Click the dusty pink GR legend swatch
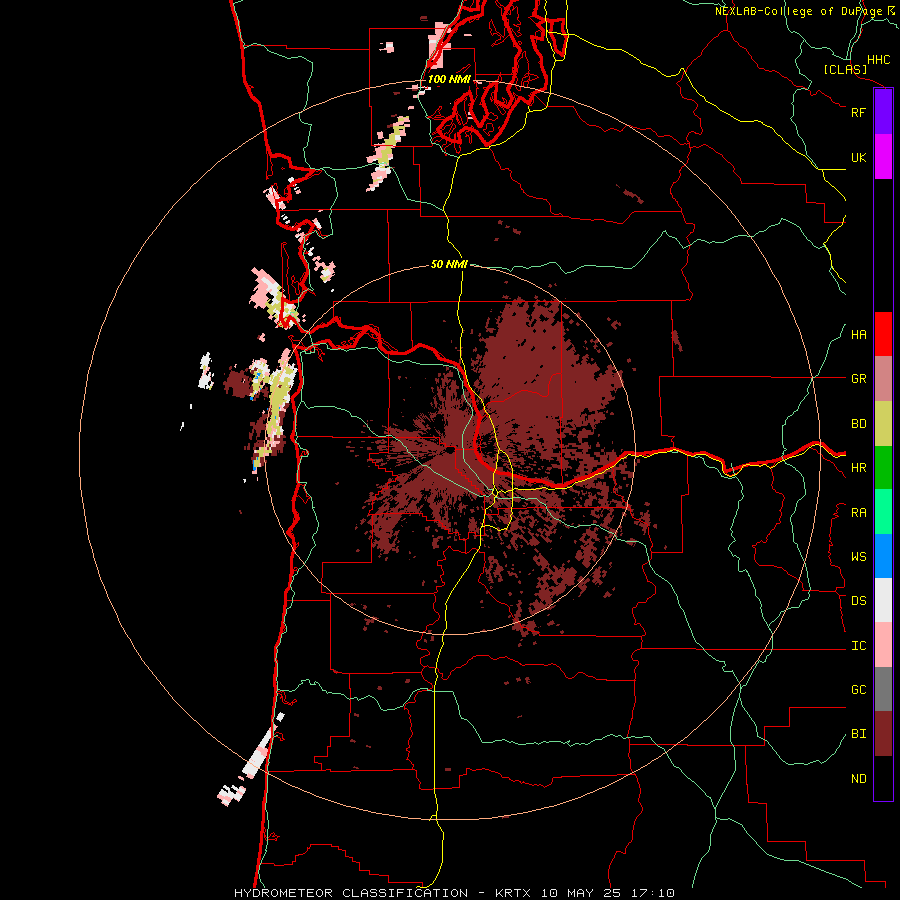 point(883,379)
